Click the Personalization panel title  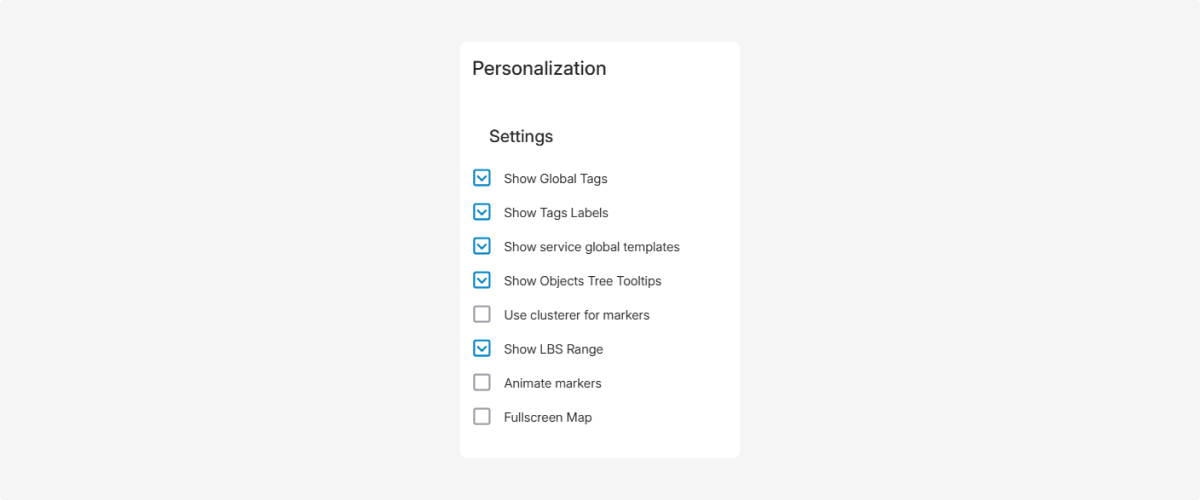[x=539, y=69]
